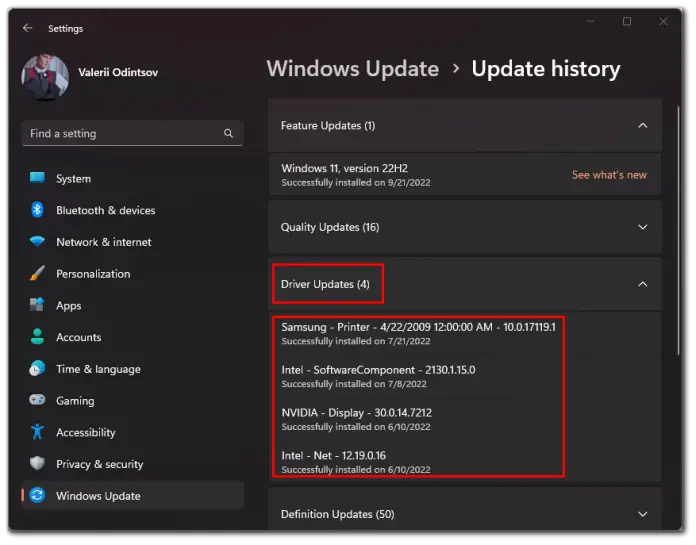The image size is (696, 545).
Task: Click the Personalization paintbrush icon
Action: tap(37, 273)
